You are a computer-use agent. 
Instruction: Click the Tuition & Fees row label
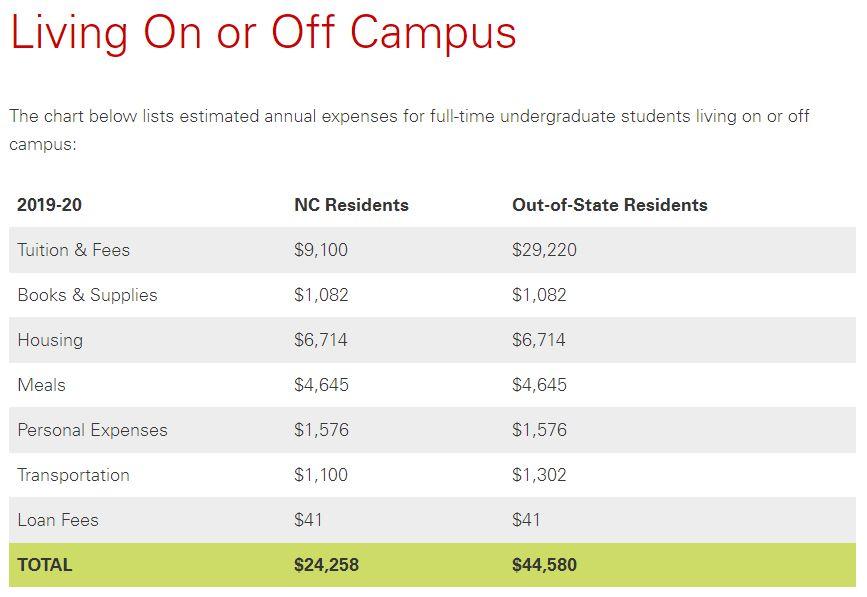pos(74,250)
